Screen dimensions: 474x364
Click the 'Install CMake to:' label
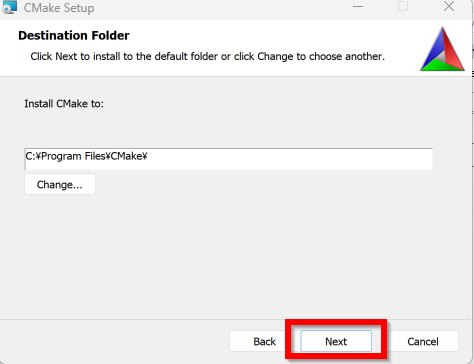point(64,104)
